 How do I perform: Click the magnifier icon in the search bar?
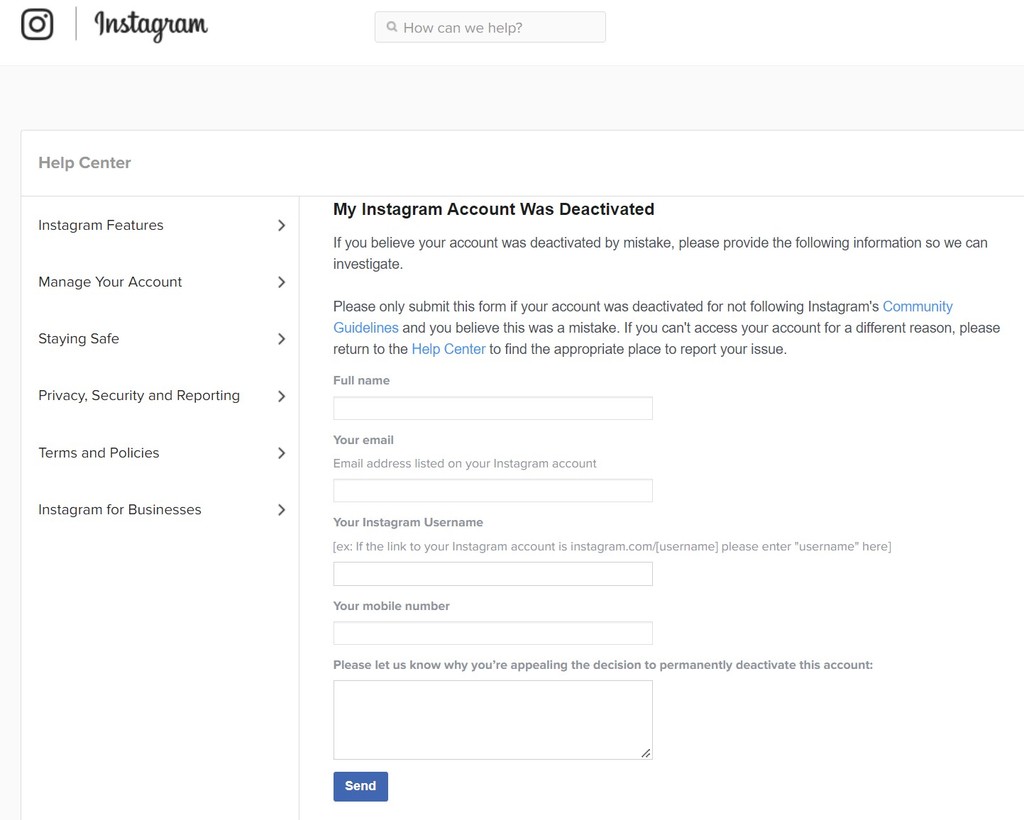coord(391,27)
